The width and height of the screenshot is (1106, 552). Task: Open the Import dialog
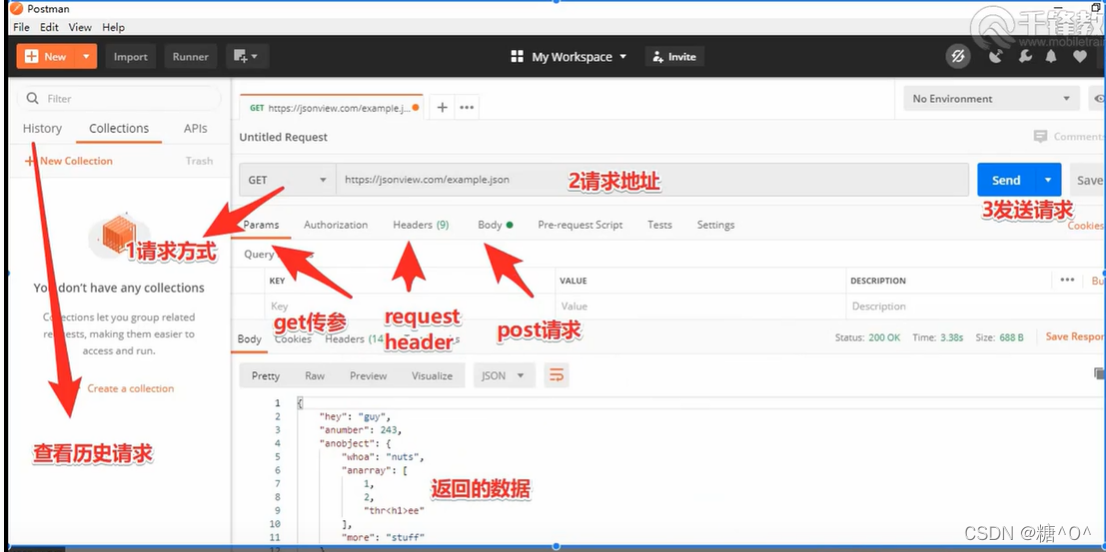point(130,56)
